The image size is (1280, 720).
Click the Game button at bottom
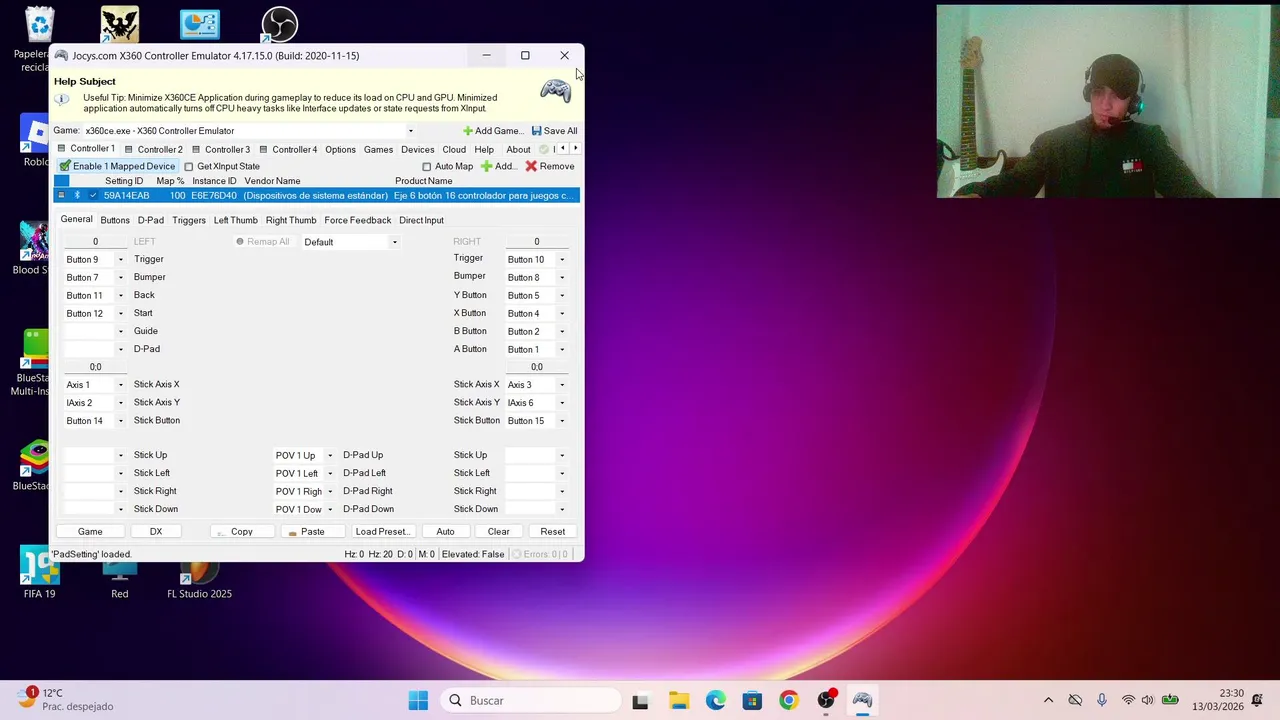click(90, 532)
